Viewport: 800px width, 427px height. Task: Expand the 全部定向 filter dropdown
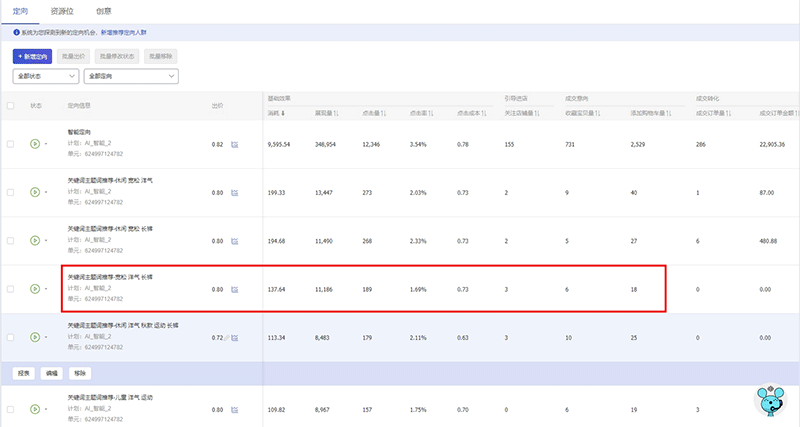(130, 76)
